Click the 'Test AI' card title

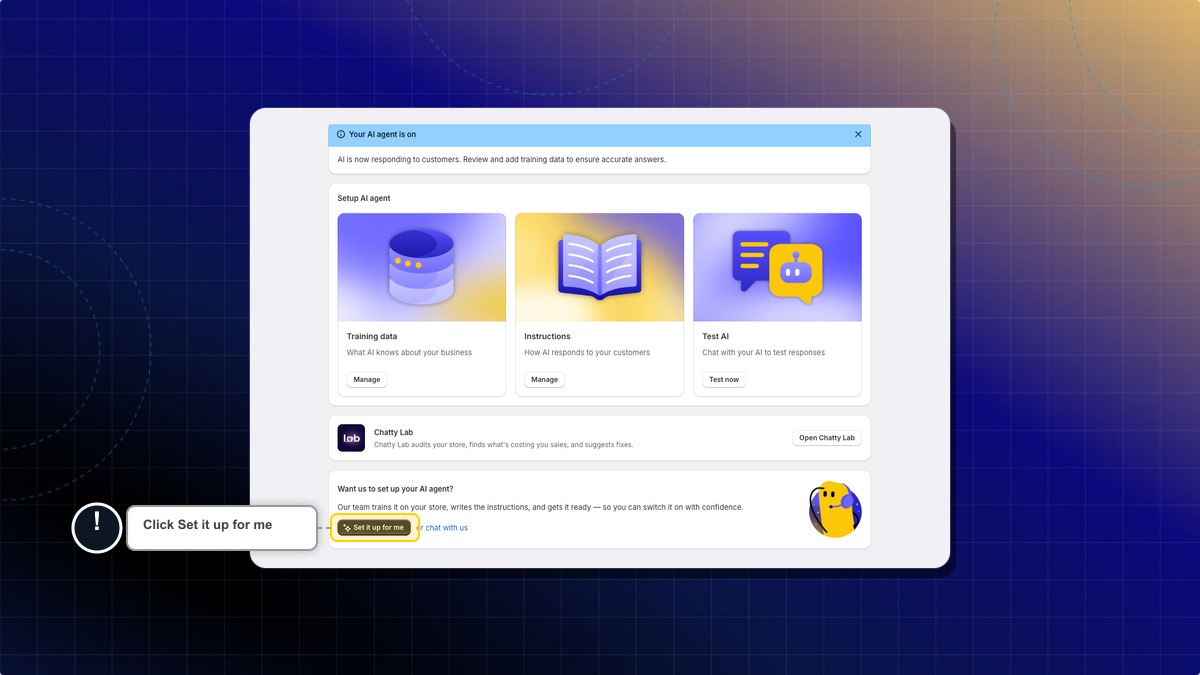pyautogui.click(x=715, y=337)
